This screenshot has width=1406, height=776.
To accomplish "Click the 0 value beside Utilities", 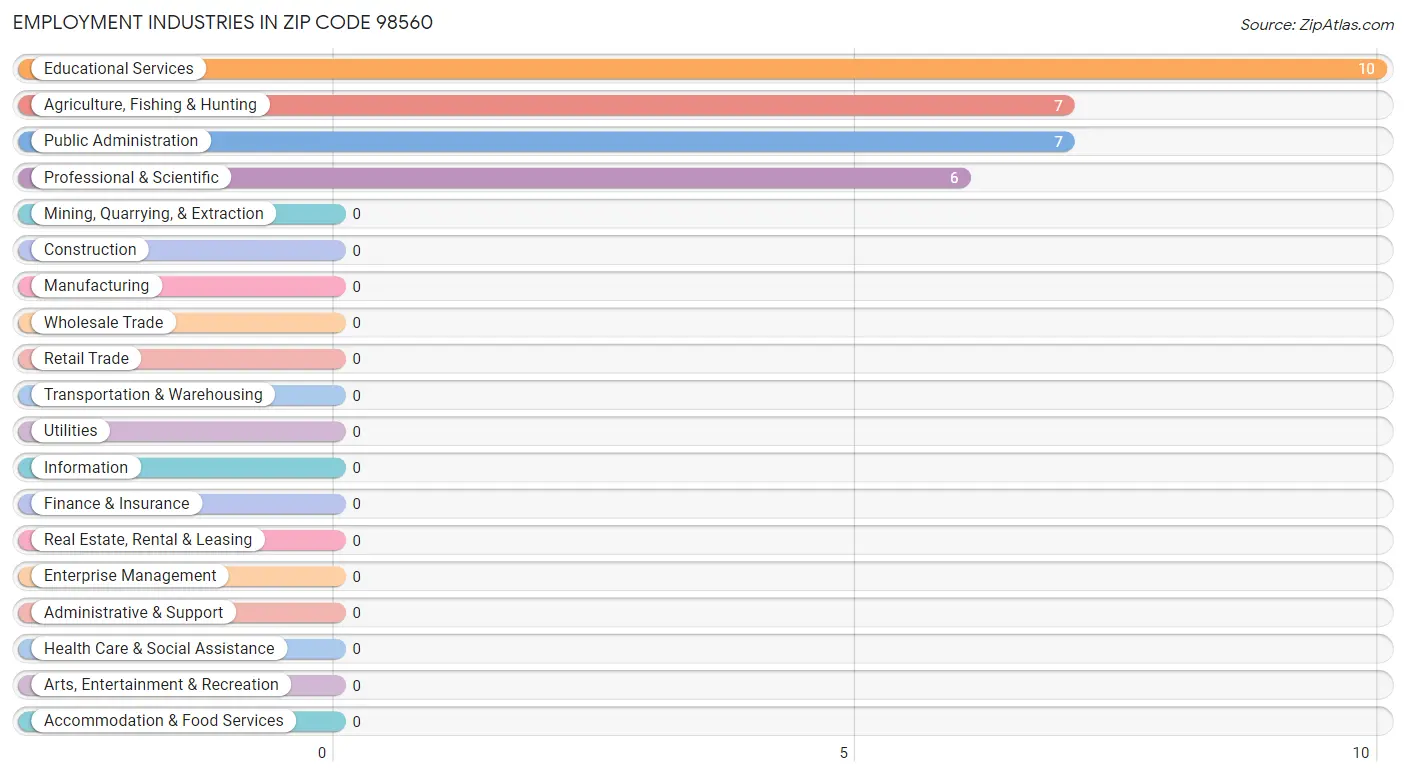I will [356, 432].
